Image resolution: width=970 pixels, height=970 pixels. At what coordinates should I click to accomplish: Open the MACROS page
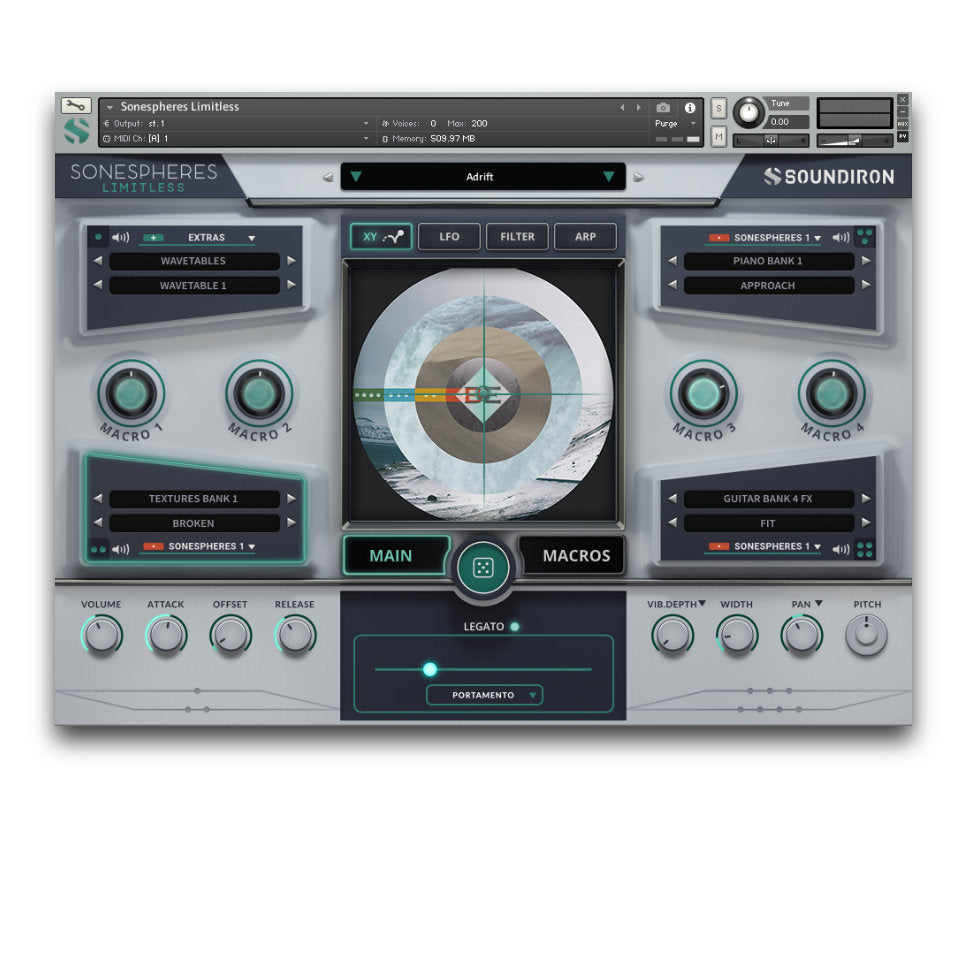click(572, 556)
